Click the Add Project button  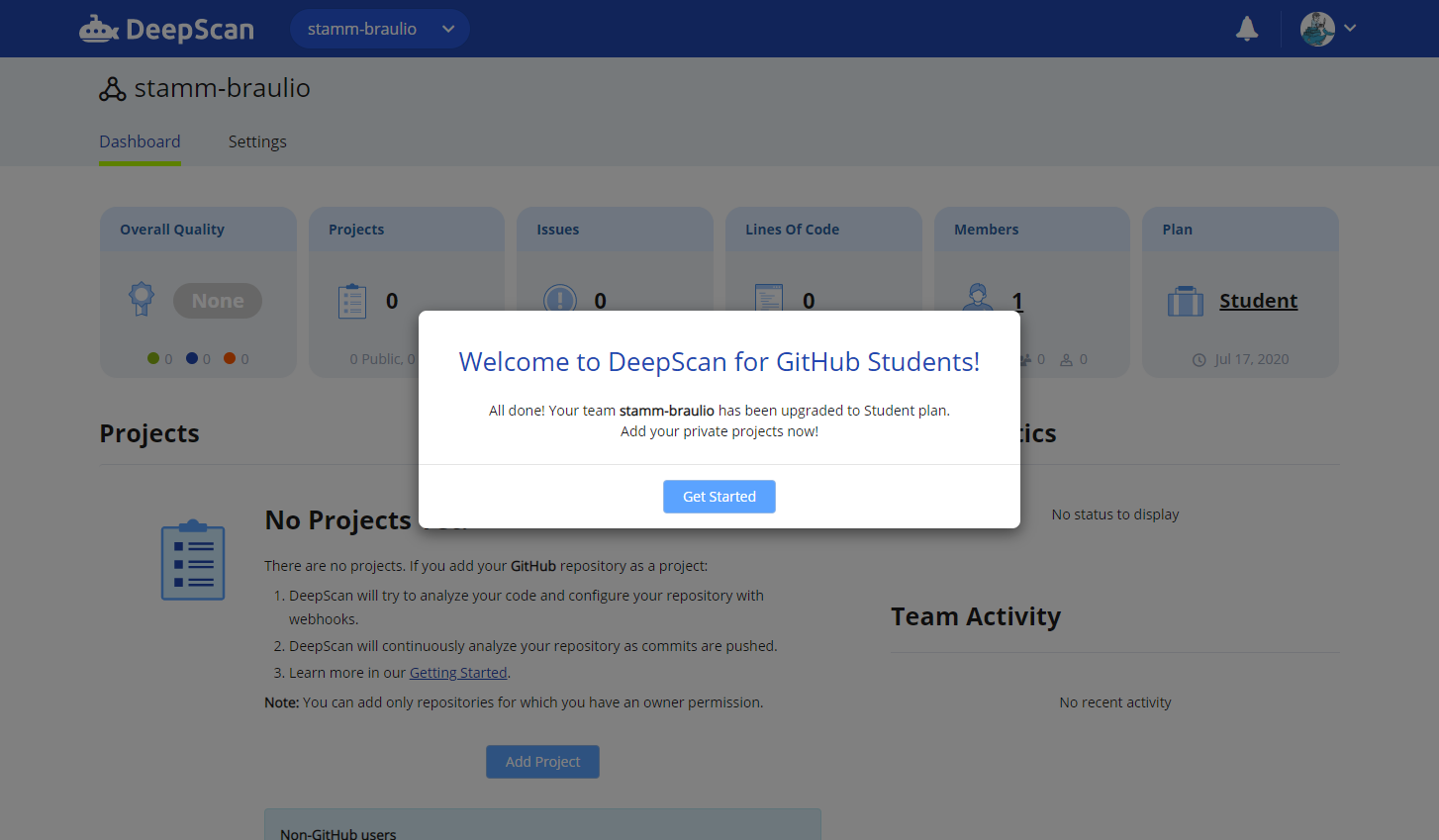[542, 762]
